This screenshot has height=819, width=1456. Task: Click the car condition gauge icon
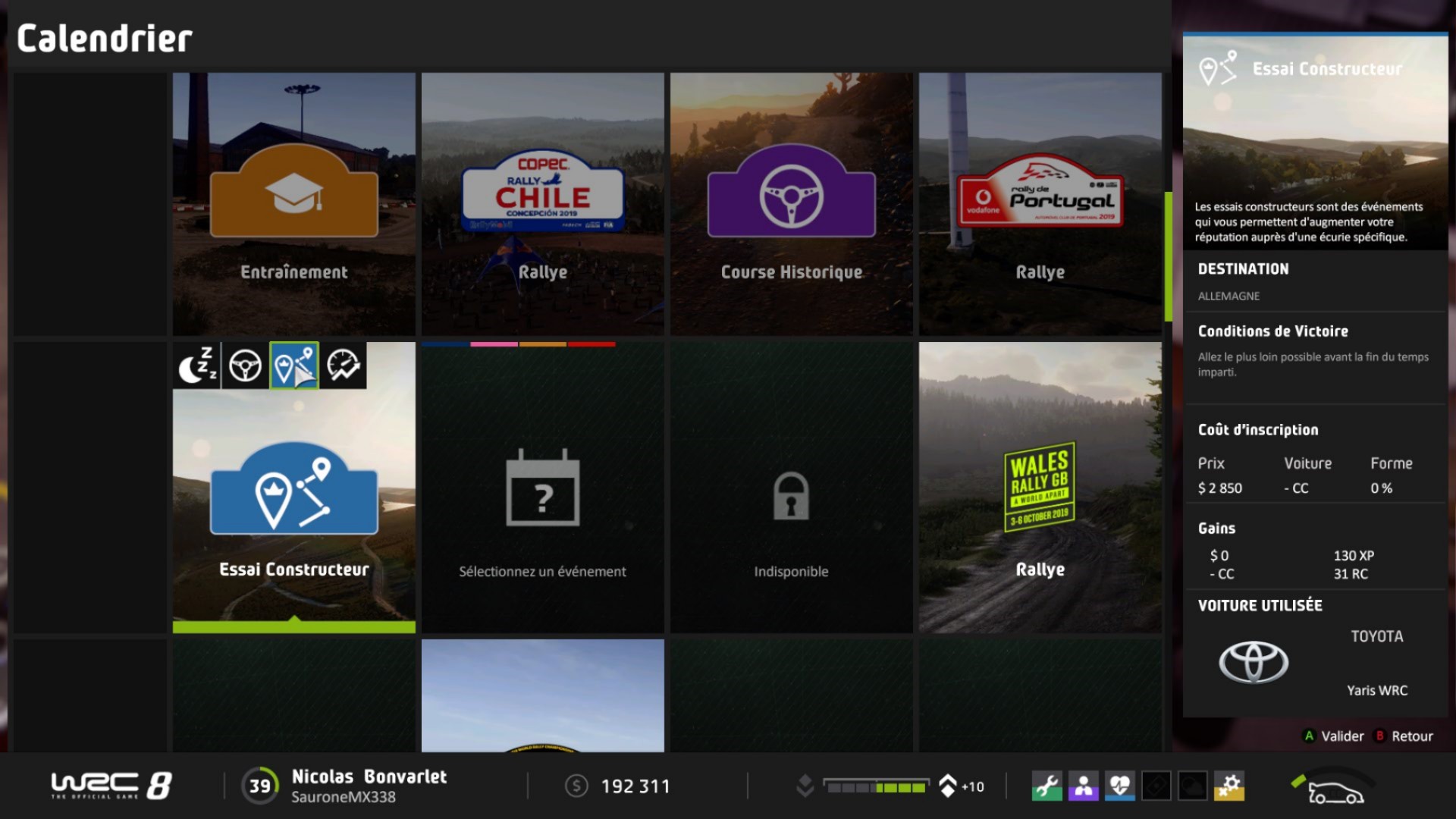(x=1333, y=787)
